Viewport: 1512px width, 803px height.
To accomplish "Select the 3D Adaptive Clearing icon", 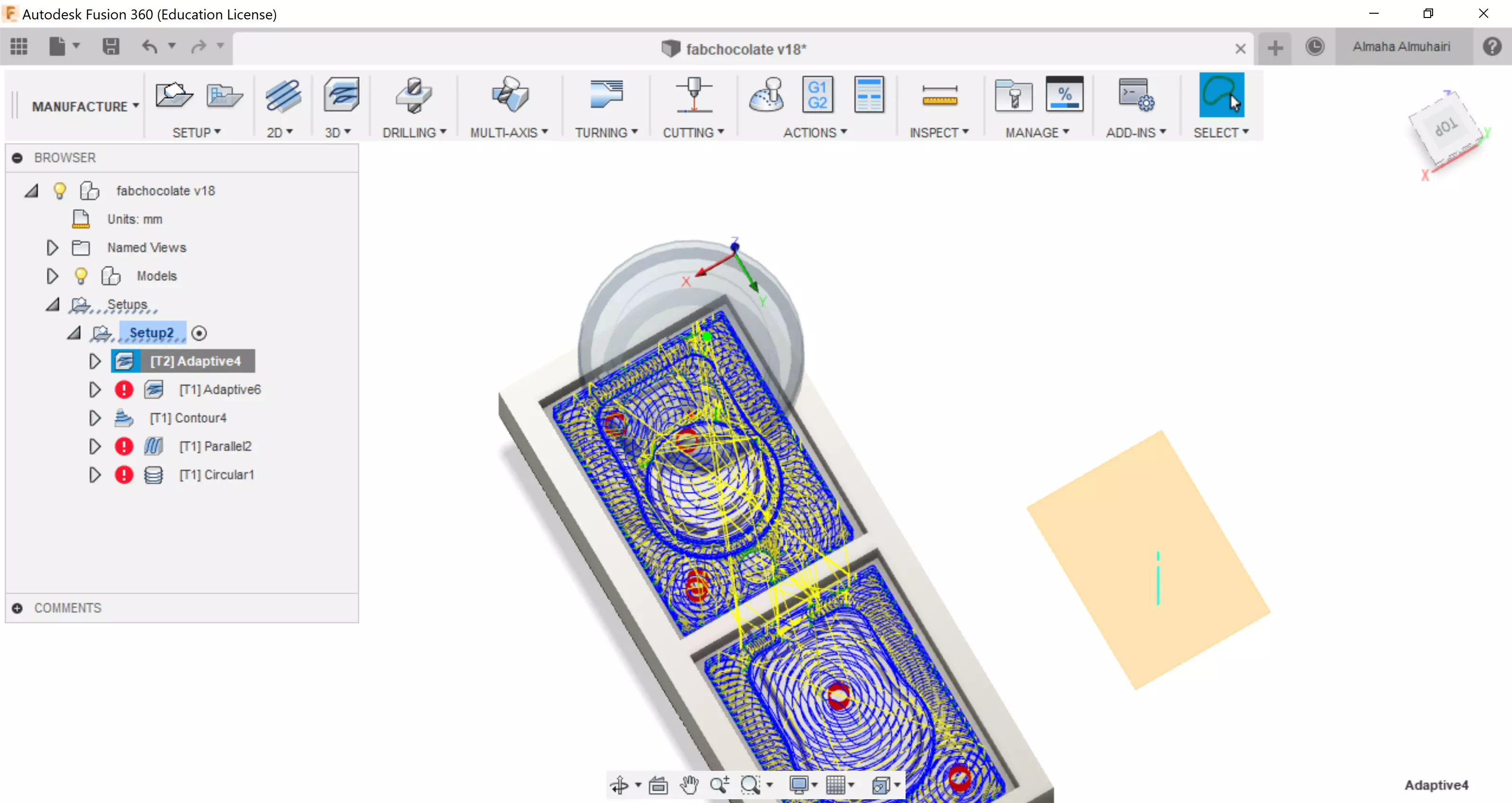I will coord(341,95).
